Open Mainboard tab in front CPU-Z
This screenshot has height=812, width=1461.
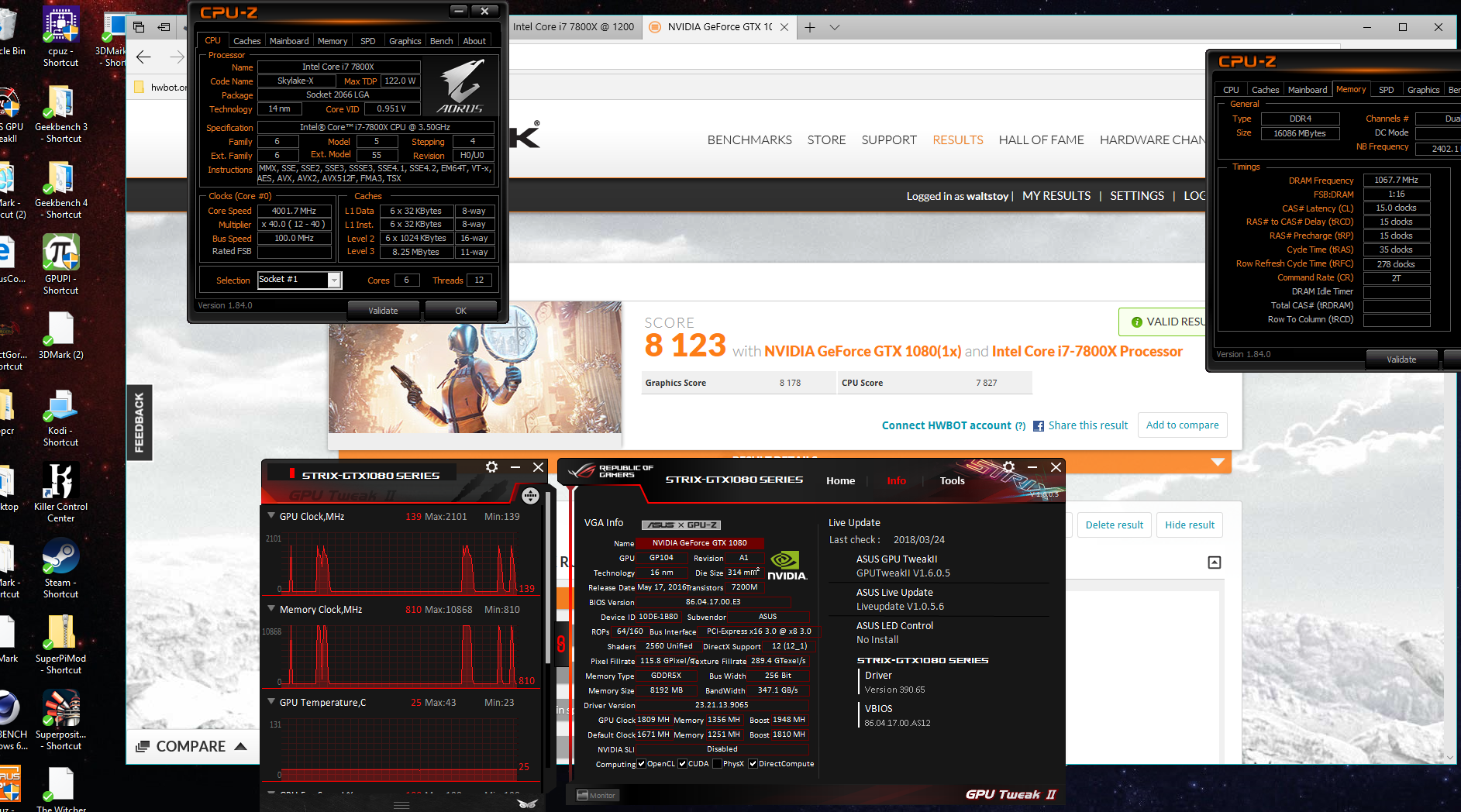click(289, 41)
